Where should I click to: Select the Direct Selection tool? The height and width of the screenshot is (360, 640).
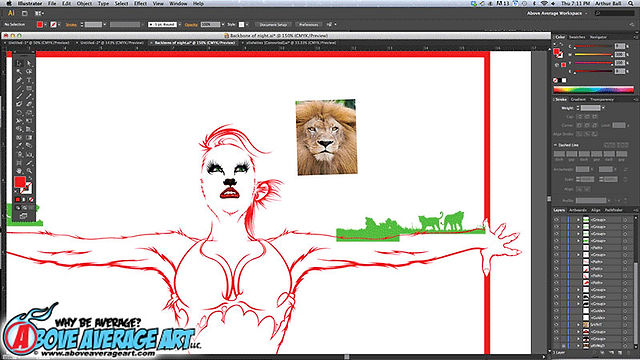[29, 63]
